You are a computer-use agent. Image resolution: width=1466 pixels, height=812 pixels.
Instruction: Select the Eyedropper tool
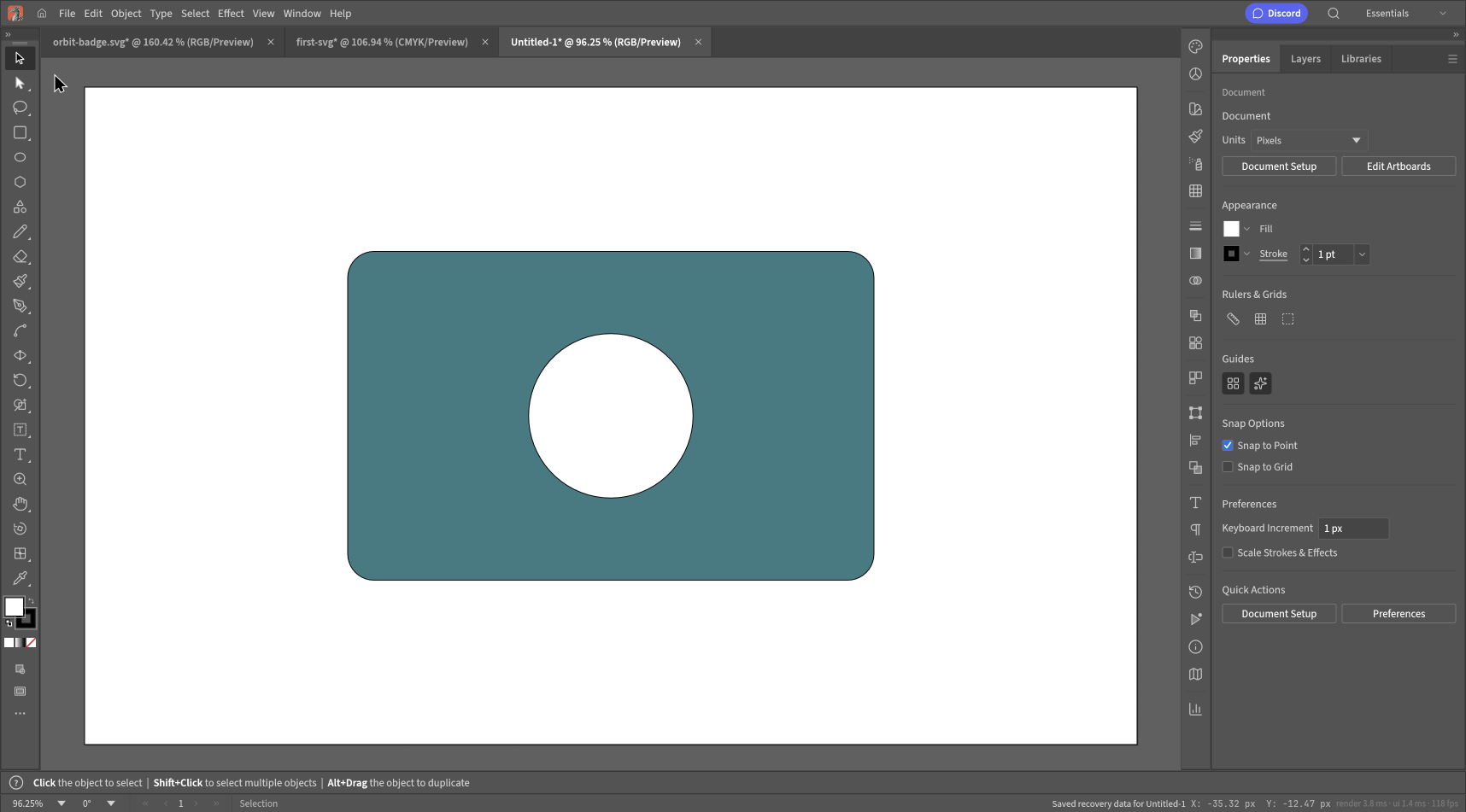pyautogui.click(x=20, y=578)
